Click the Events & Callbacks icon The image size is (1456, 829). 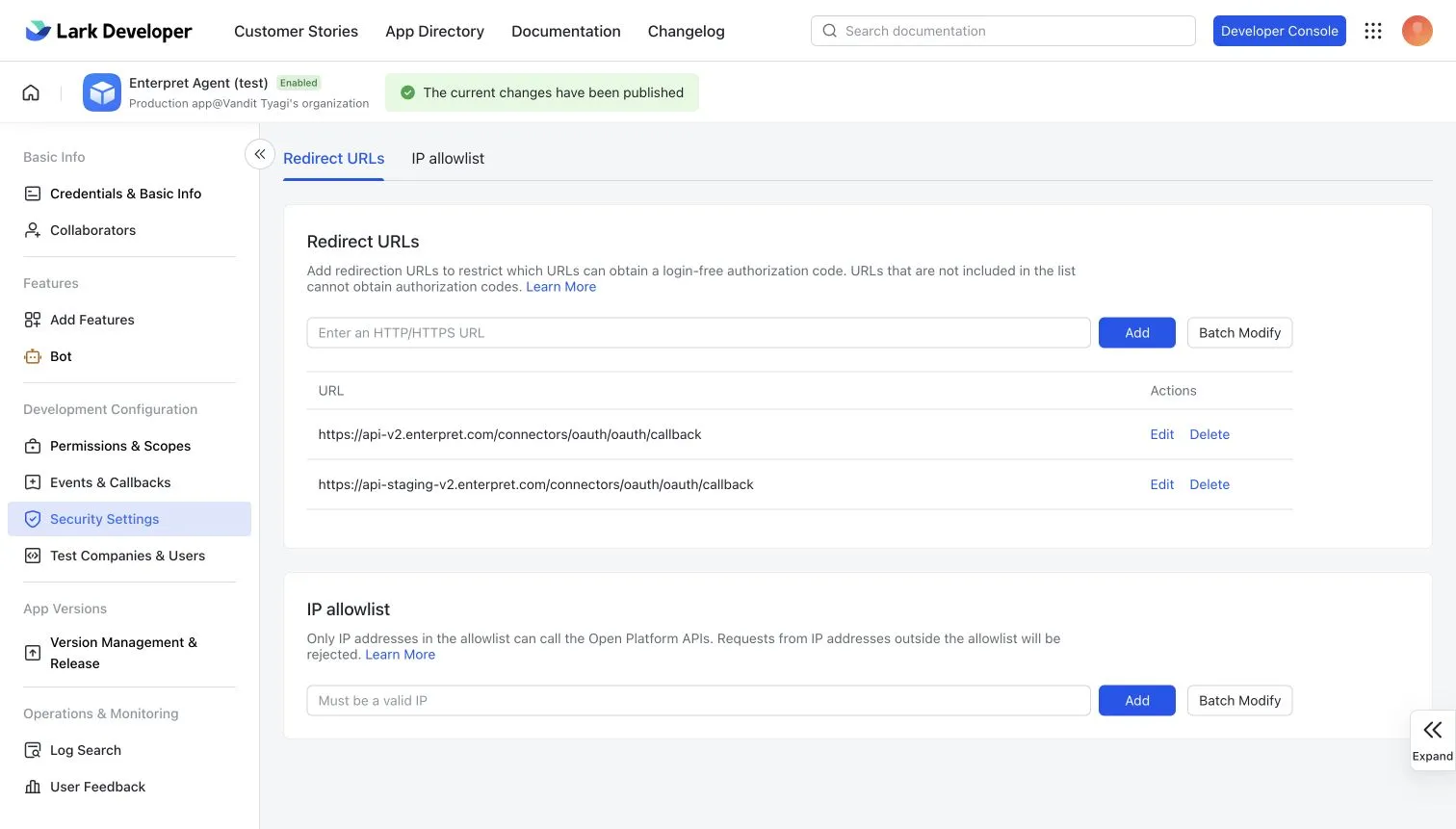point(33,482)
